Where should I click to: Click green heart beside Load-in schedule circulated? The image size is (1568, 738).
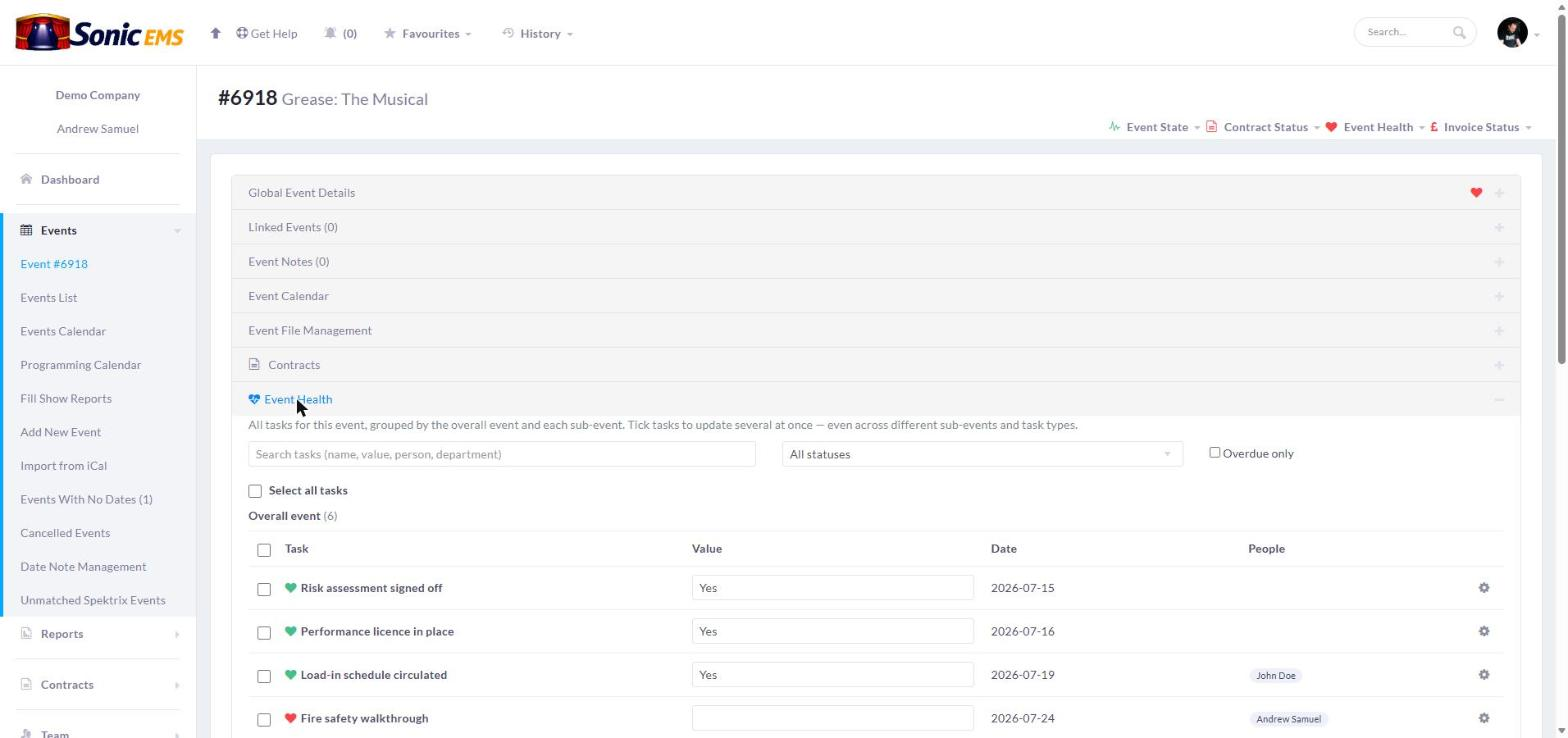291,675
